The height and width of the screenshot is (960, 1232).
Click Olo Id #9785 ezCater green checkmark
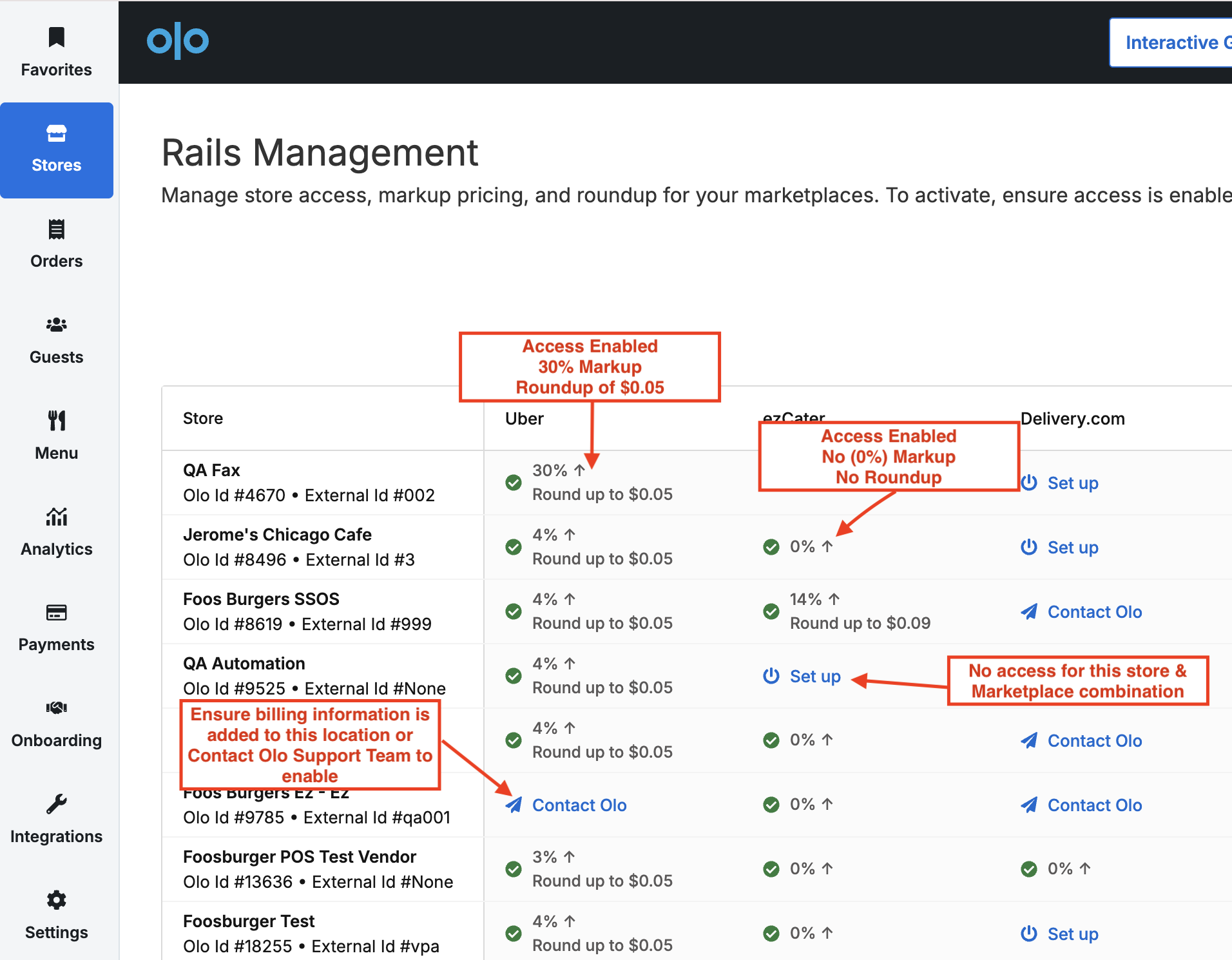(x=771, y=805)
